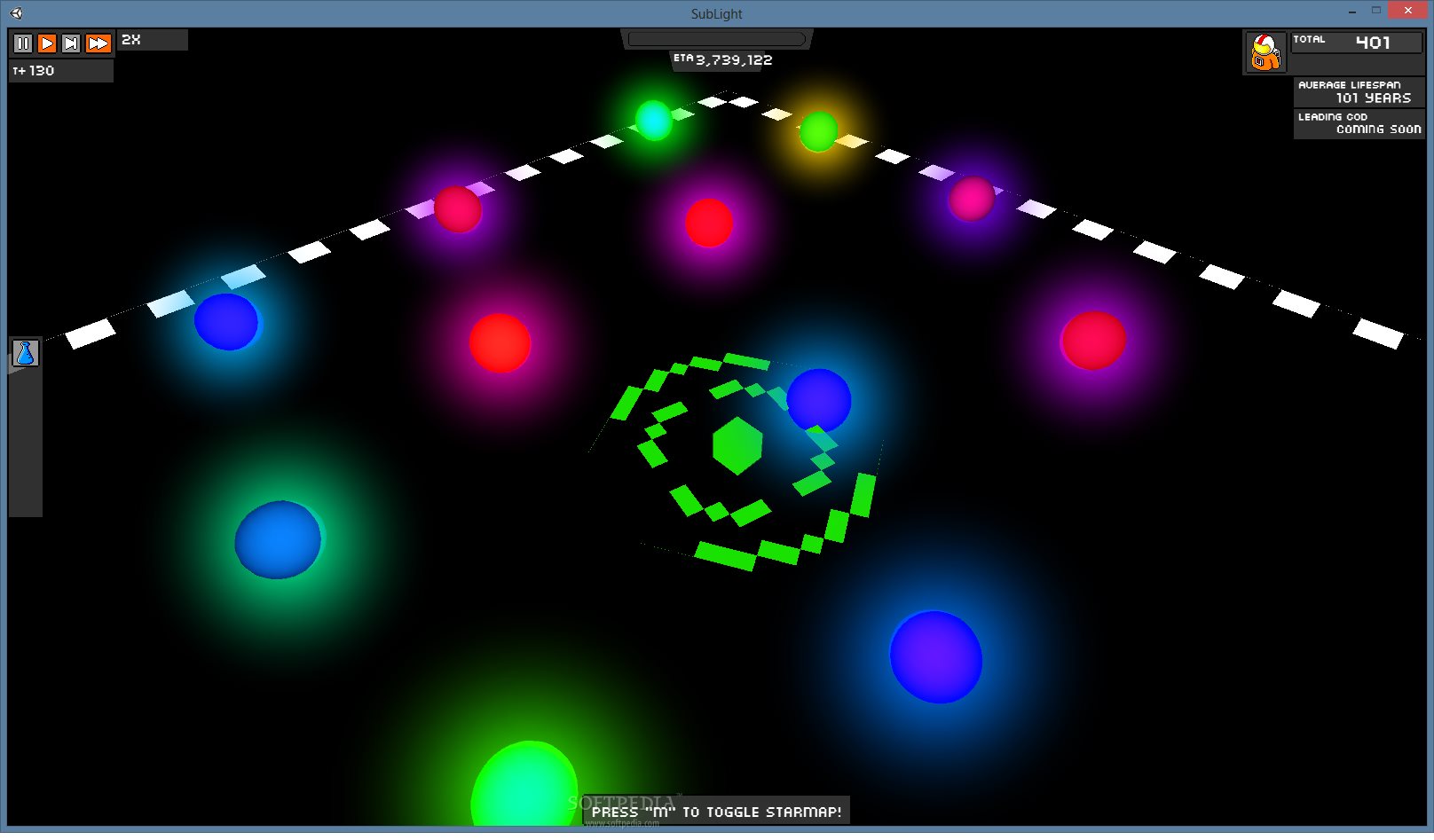Image resolution: width=1434 pixels, height=840 pixels.
Task: Click the orange play button
Action: [47, 43]
